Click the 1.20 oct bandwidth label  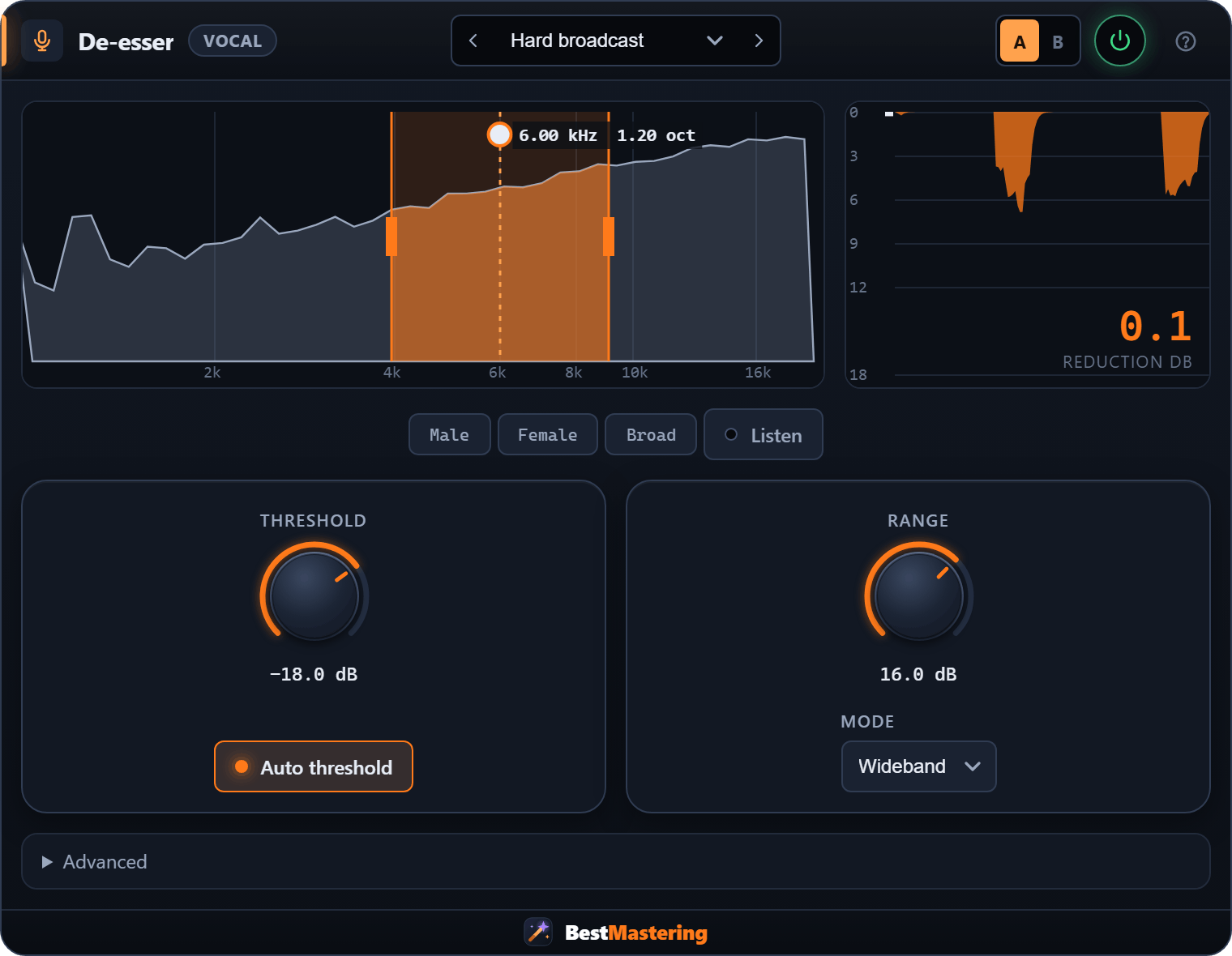pyautogui.click(x=656, y=135)
